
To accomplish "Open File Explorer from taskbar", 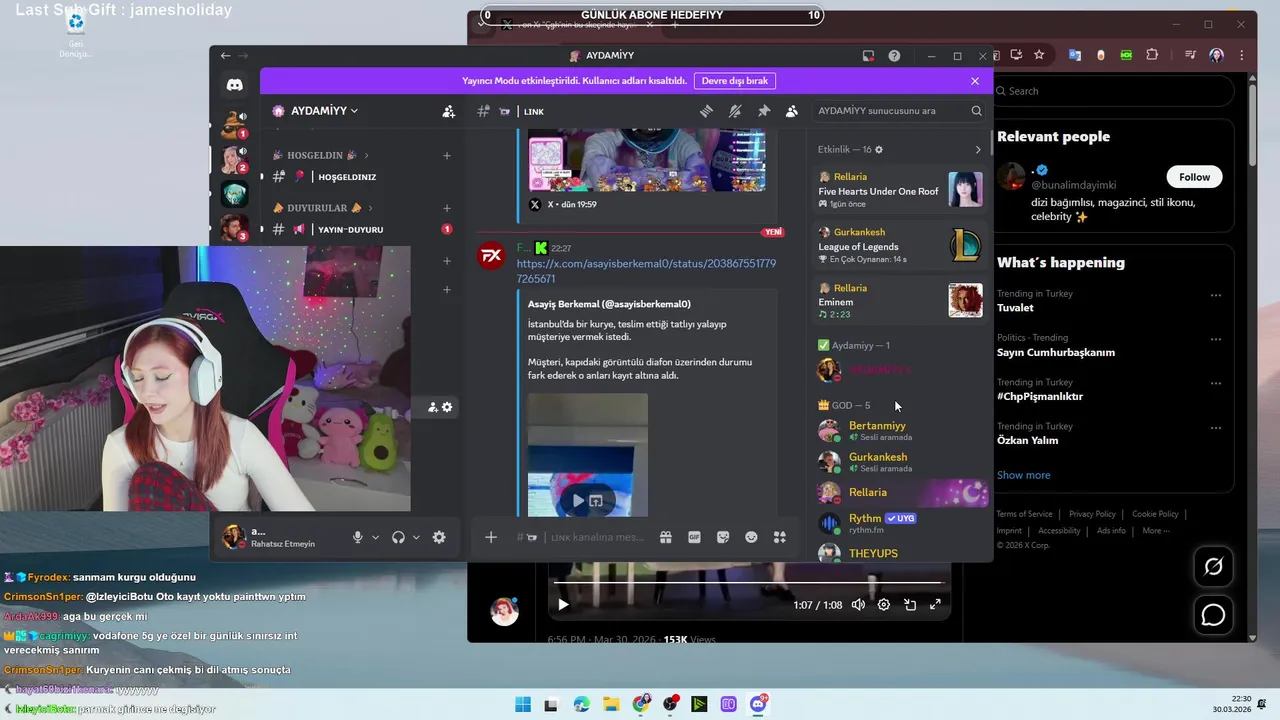I will pos(611,704).
